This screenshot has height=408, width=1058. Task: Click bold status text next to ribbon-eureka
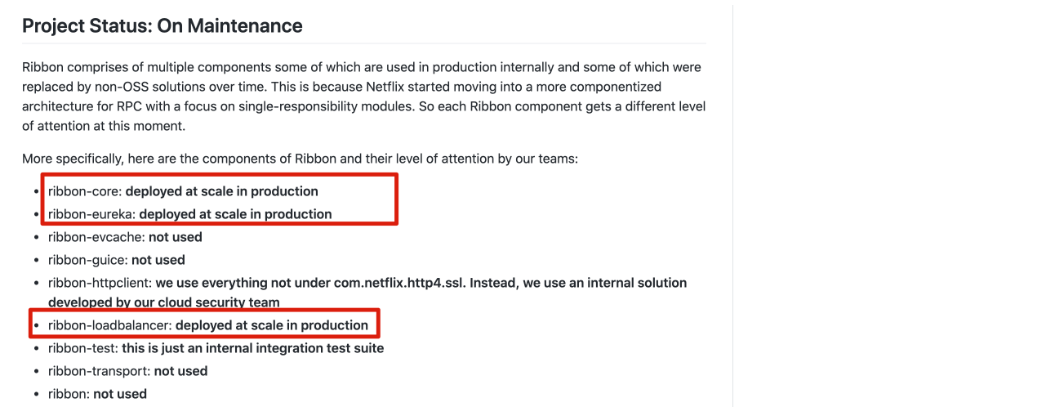235,214
